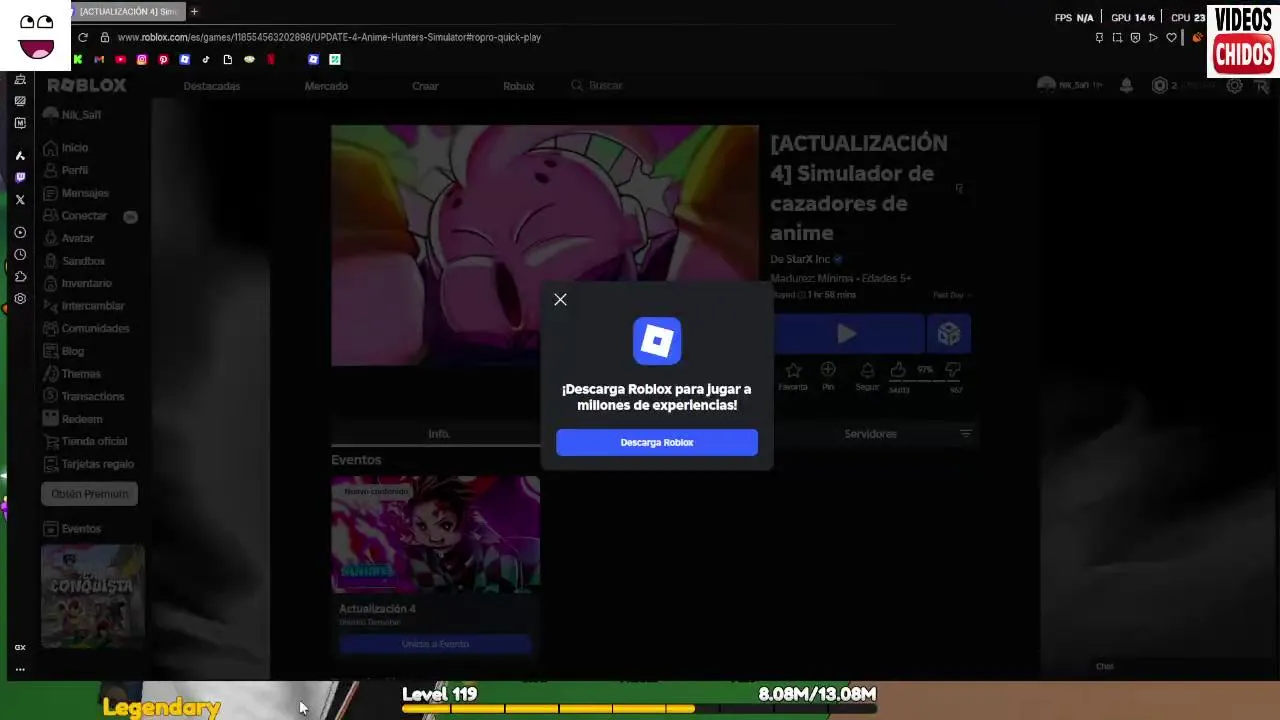This screenshot has width=1280, height=720.
Task: Click the Descarga Roblox button
Action: 657,442
